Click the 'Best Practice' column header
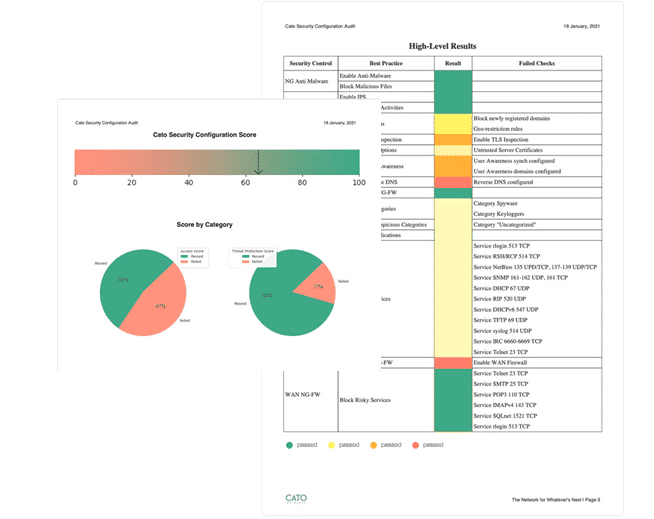 tap(386, 63)
